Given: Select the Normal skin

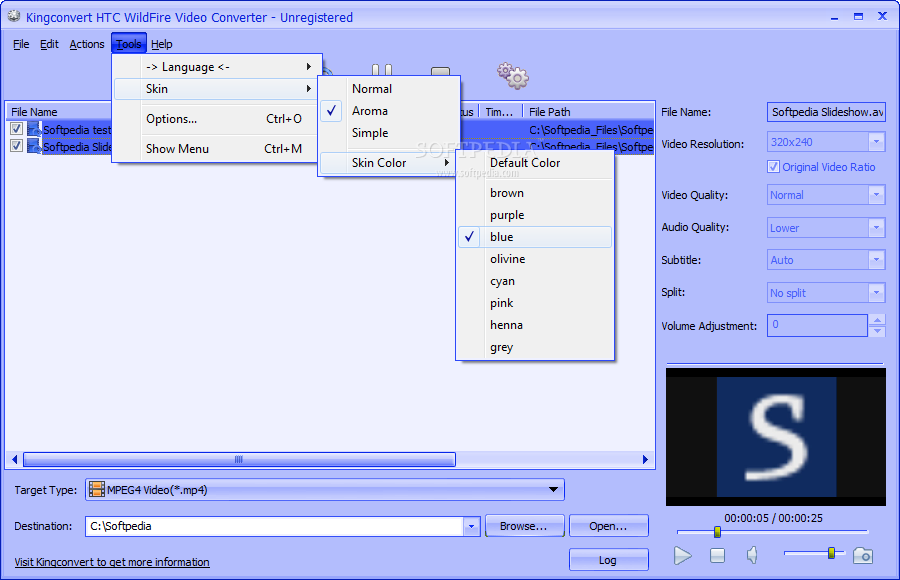Looking at the screenshot, I should pos(389,88).
